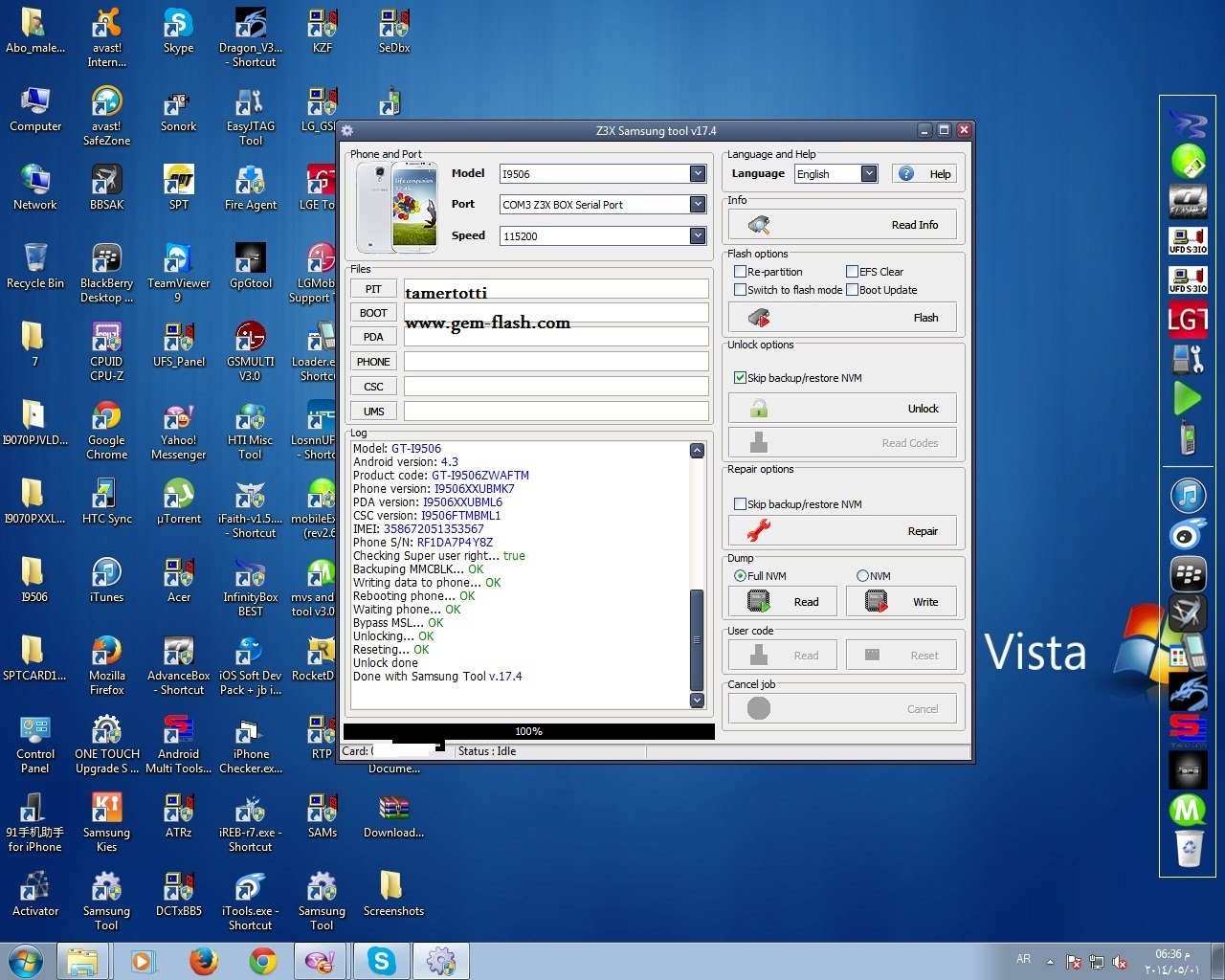Click the Skype icon in the taskbar
1225x980 pixels.
[382, 961]
